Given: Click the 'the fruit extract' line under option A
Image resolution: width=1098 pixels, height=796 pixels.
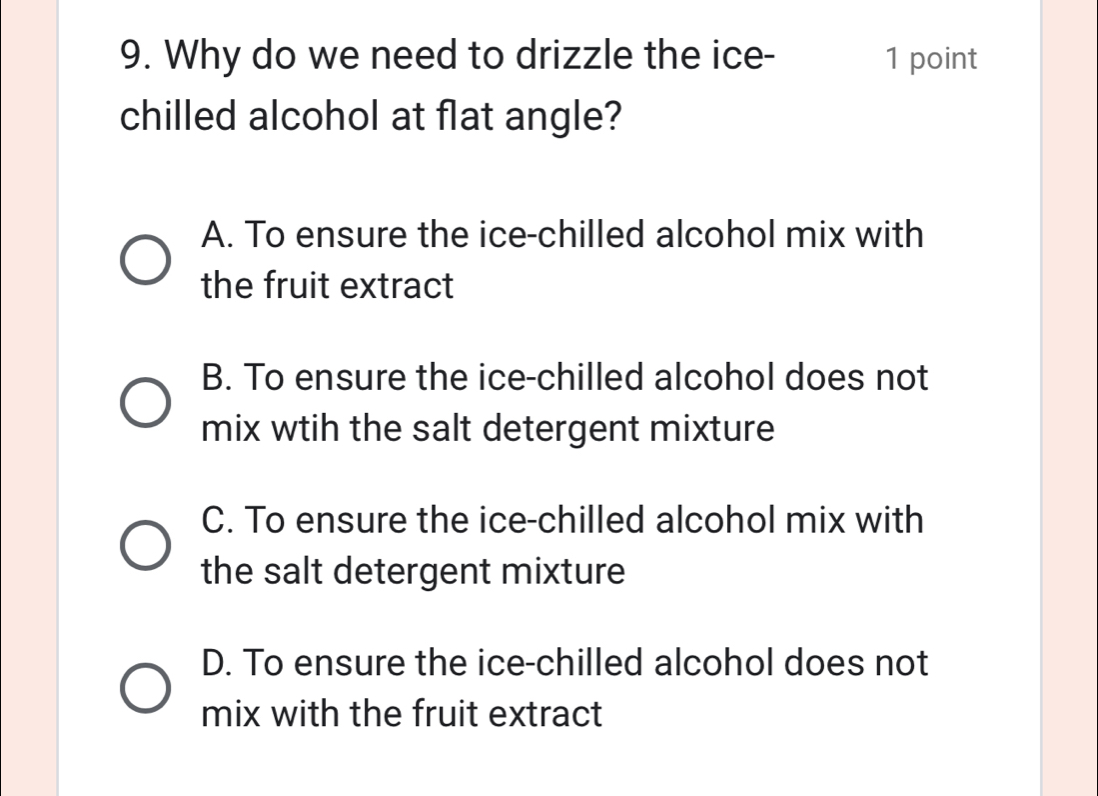Looking at the screenshot, I should tap(327, 286).
